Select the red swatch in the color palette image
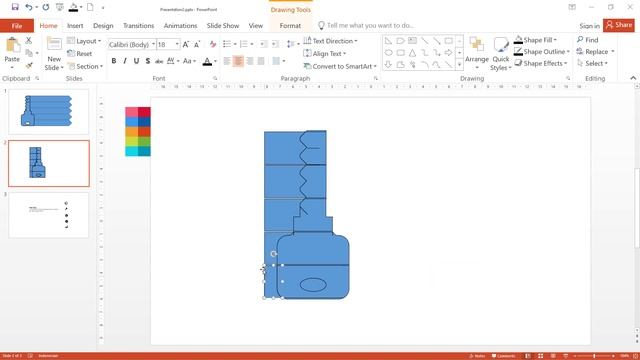 point(144,112)
